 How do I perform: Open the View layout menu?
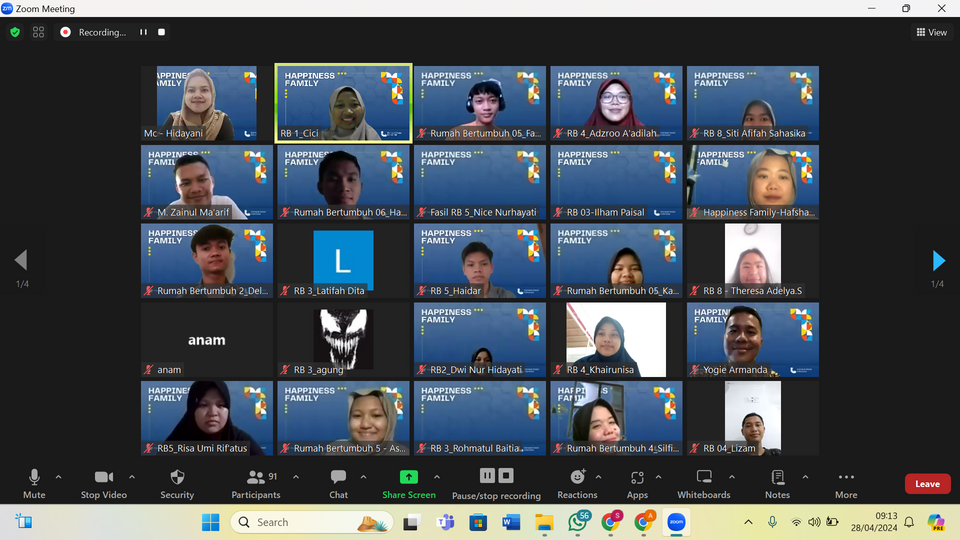(x=931, y=32)
